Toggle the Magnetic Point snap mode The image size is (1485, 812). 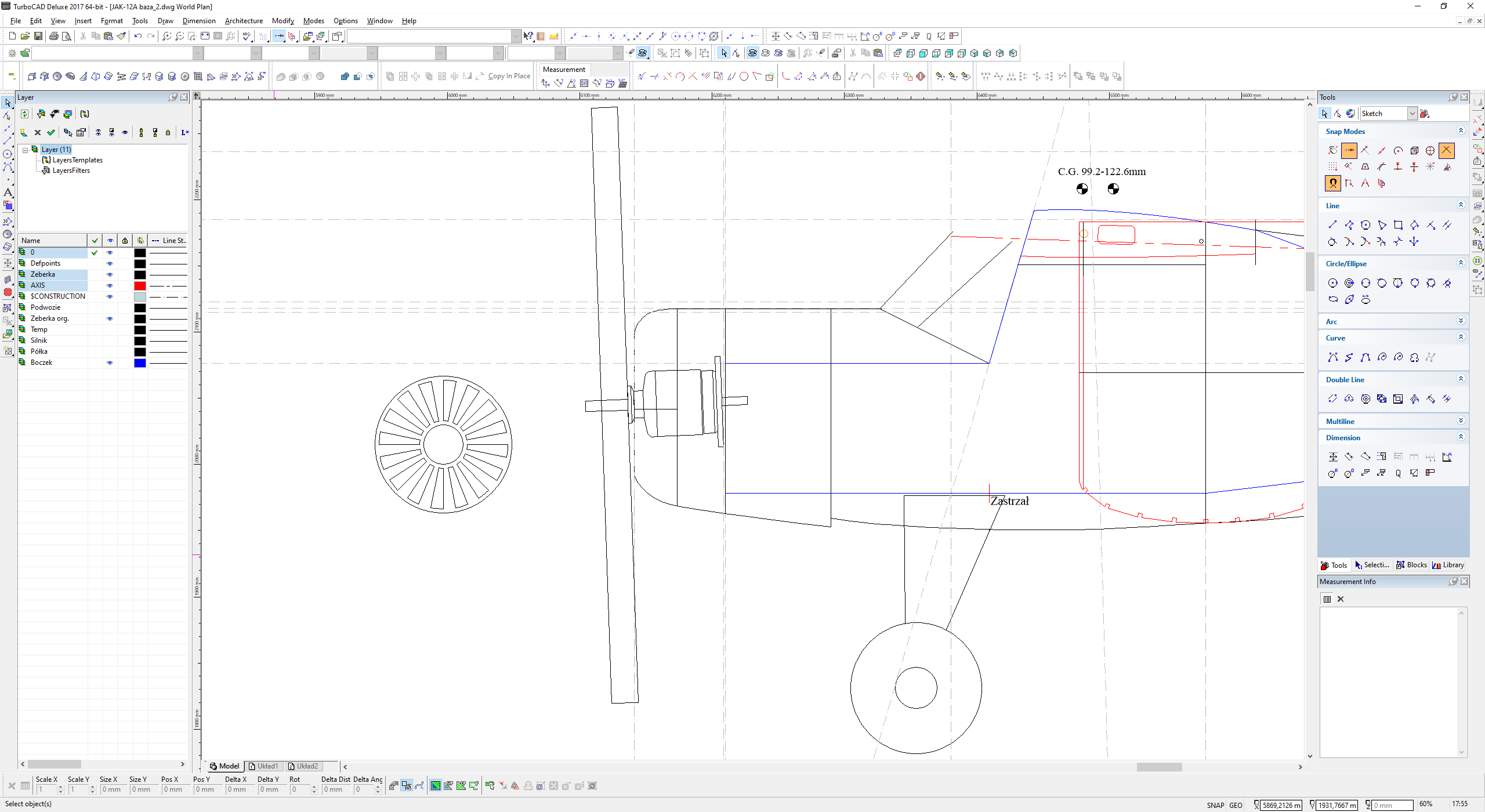[x=1333, y=183]
